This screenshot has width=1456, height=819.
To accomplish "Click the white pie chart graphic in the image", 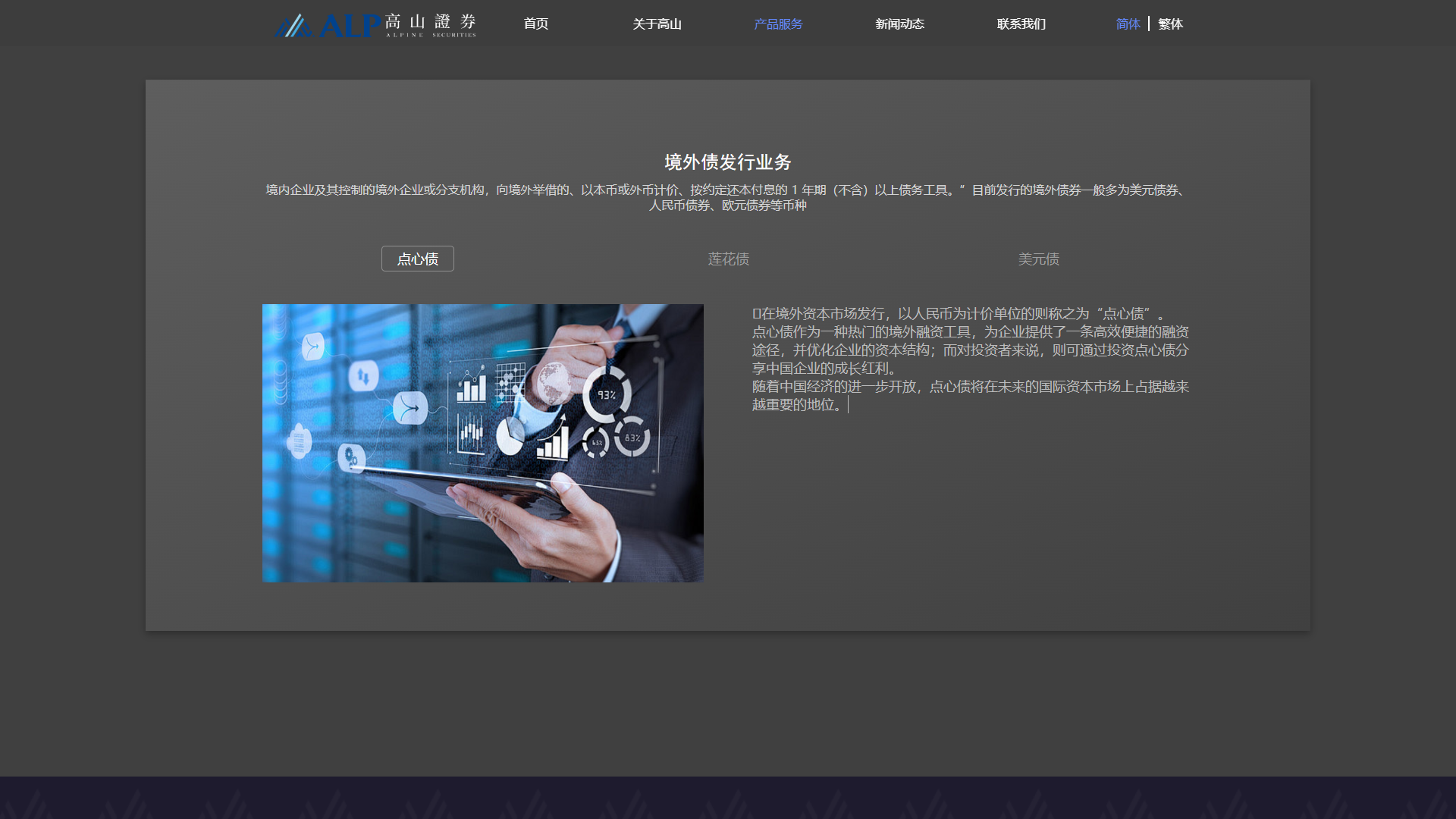I will coord(510,438).
